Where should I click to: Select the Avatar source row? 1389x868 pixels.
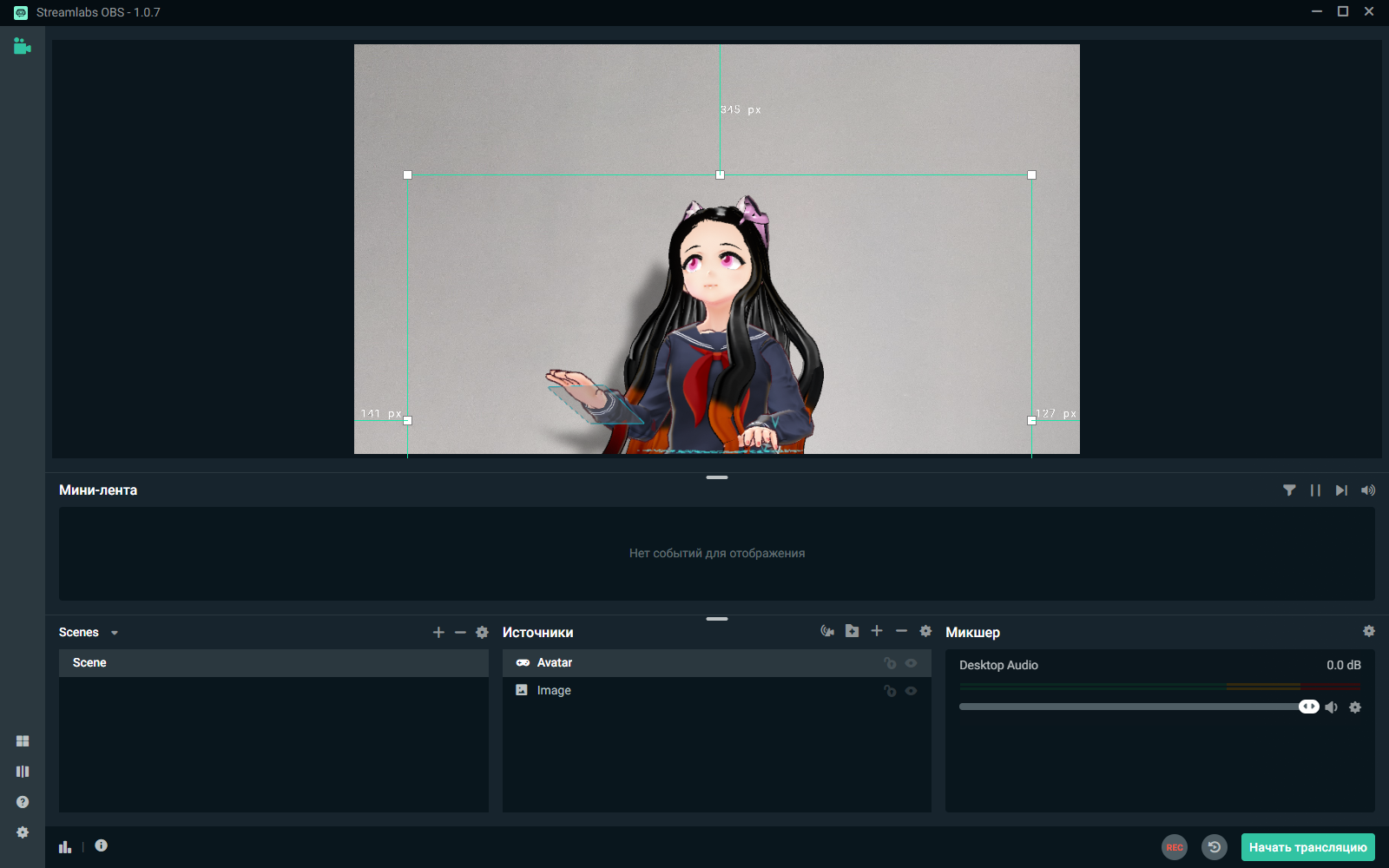tap(717, 663)
